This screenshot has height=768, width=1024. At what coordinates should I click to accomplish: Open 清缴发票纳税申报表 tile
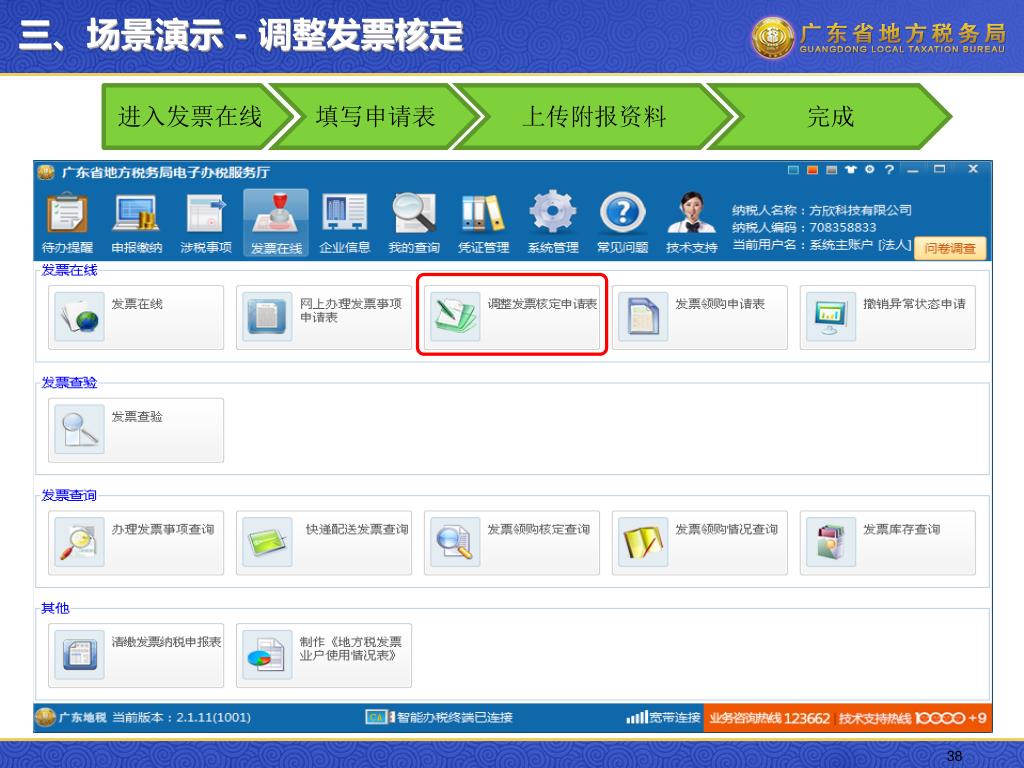point(136,655)
